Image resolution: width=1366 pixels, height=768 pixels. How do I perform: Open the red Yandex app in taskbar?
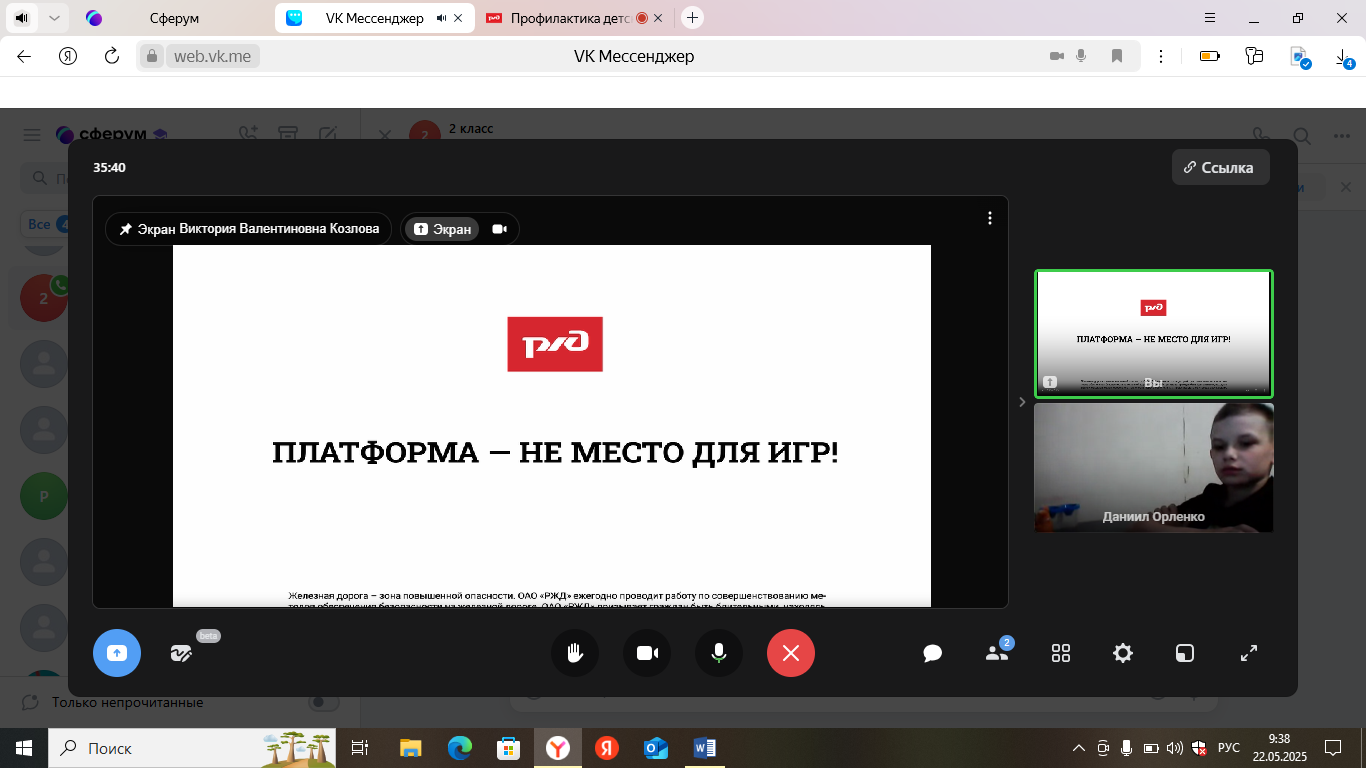606,748
